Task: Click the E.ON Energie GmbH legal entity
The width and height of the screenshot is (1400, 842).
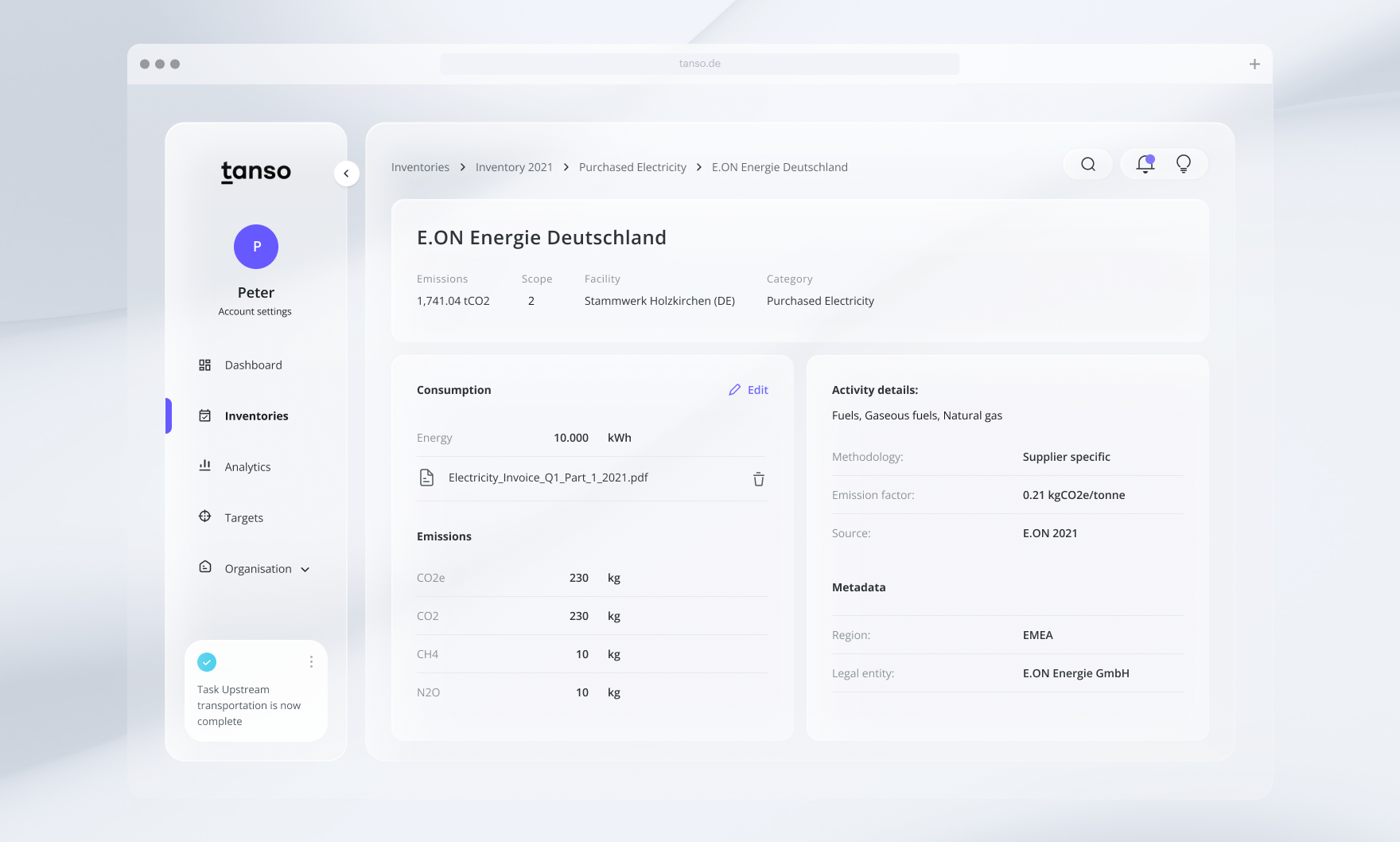Action: tap(1076, 673)
